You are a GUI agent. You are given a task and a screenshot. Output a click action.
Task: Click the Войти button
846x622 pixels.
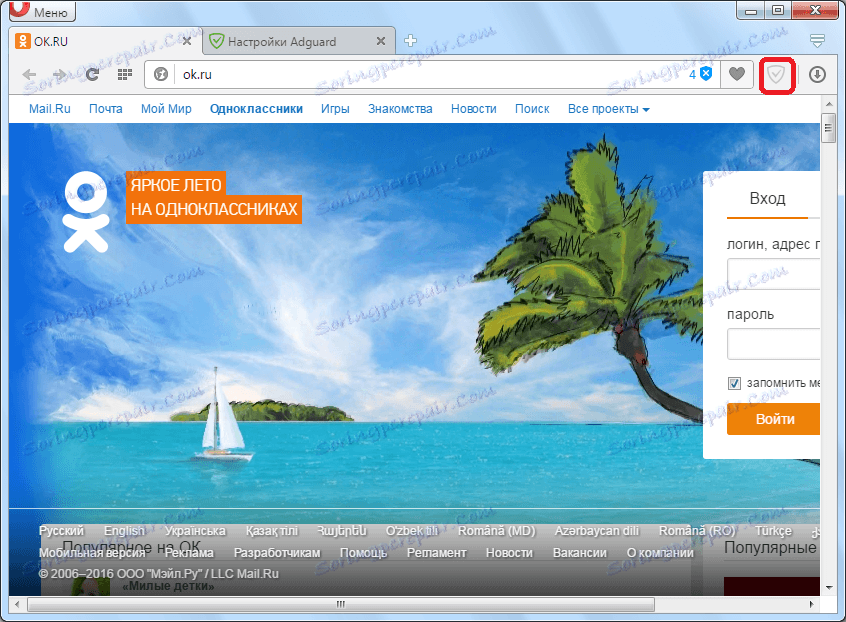click(774, 419)
